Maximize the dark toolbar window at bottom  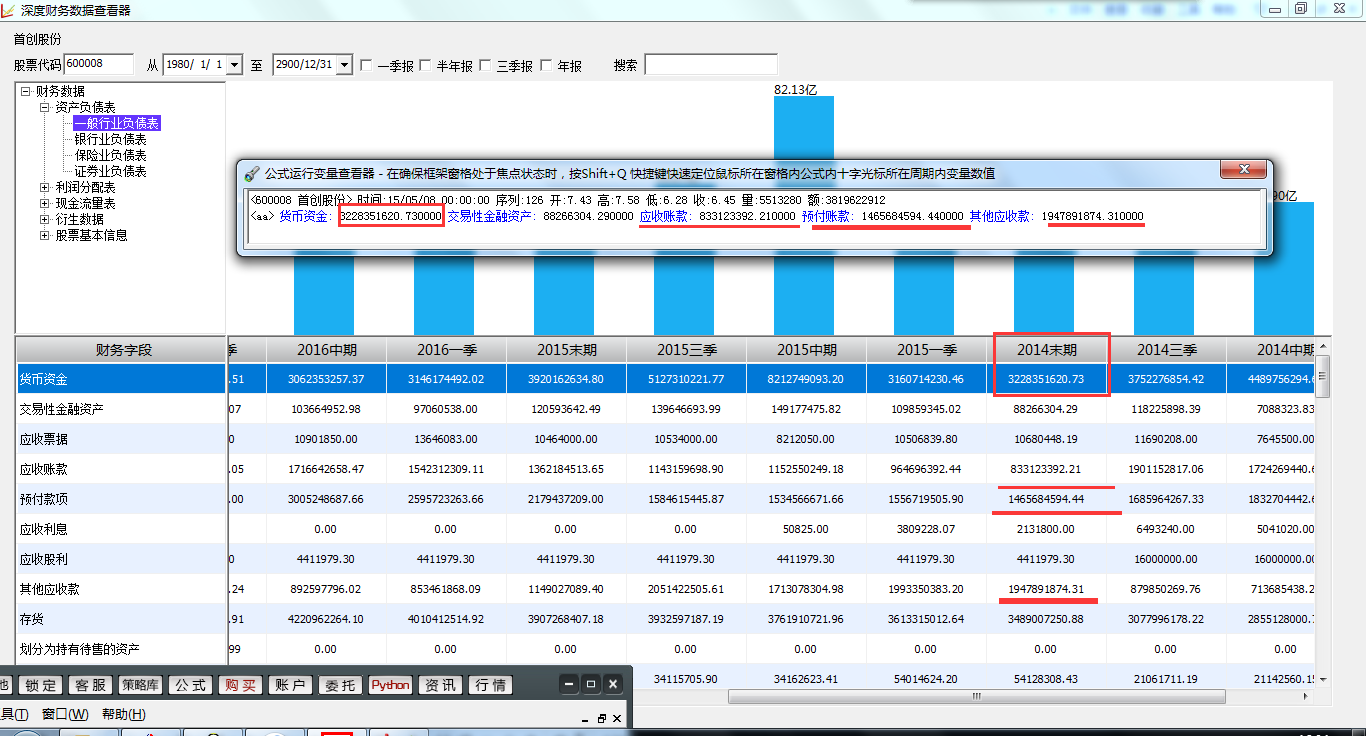pos(591,684)
